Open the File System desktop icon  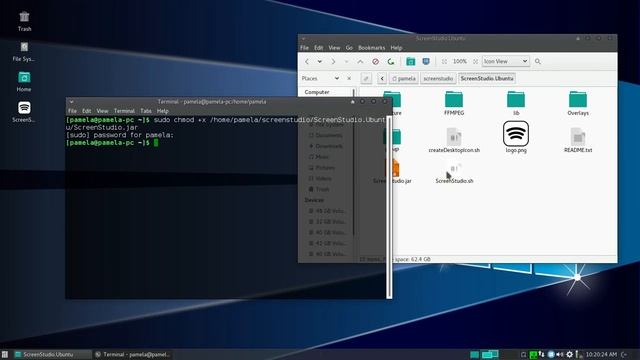click(x=24, y=52)
